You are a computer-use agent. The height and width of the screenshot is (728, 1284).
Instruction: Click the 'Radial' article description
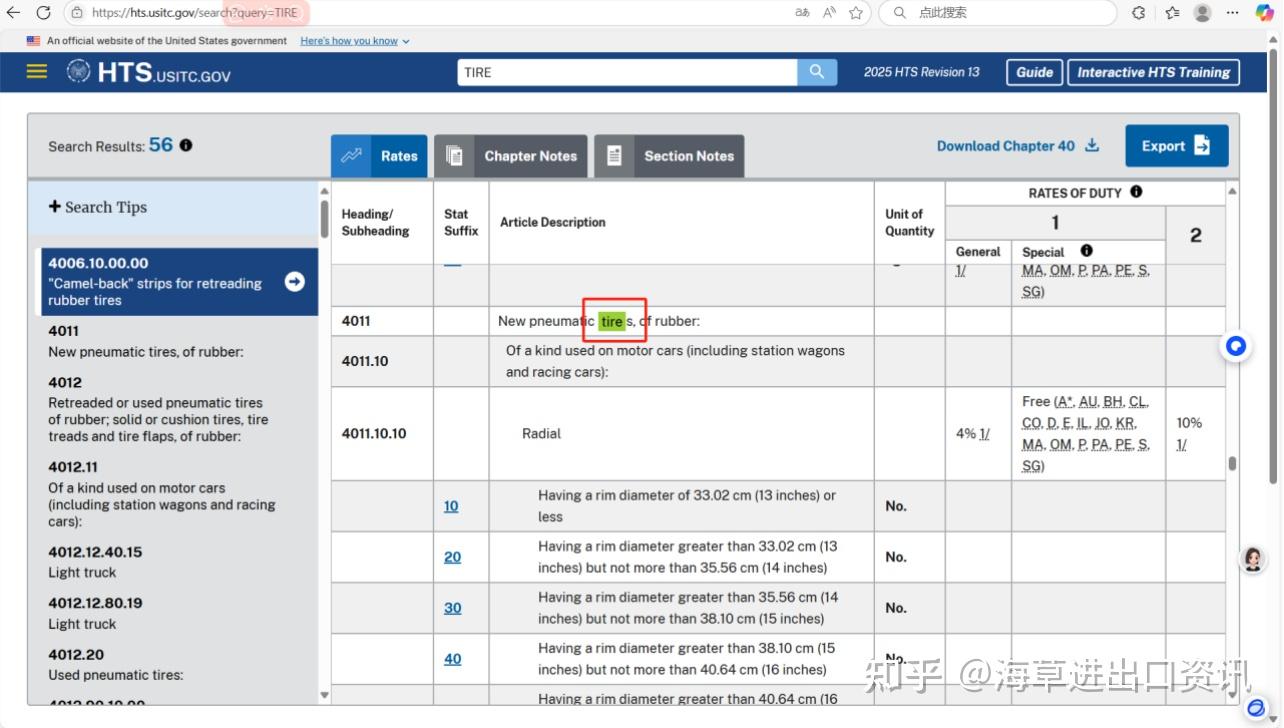[541, 434]
